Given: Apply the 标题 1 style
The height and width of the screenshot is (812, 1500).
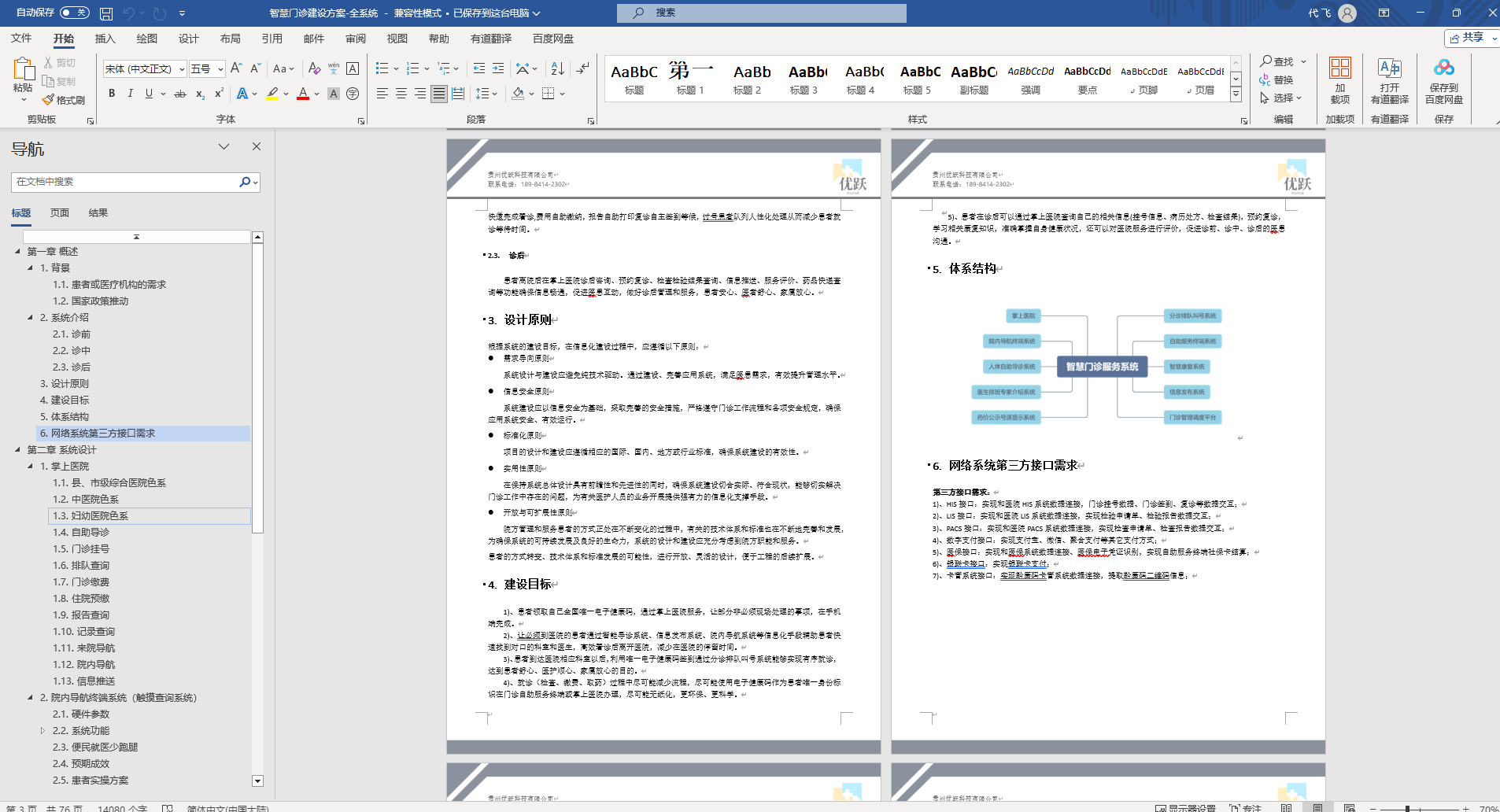Looking at the screenshot, I should [x=690, y=79].
